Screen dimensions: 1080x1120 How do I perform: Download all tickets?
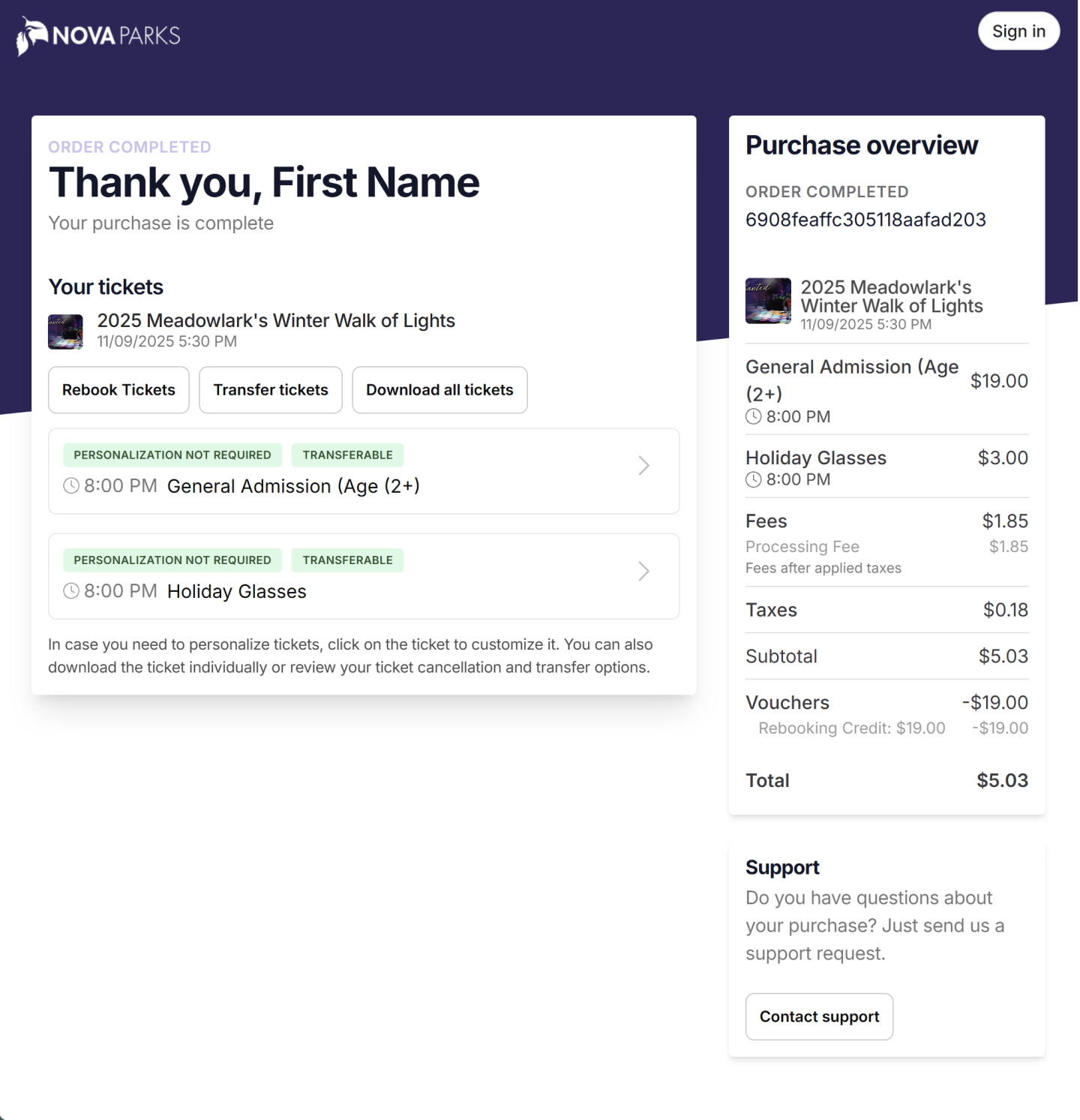(439, 390)
